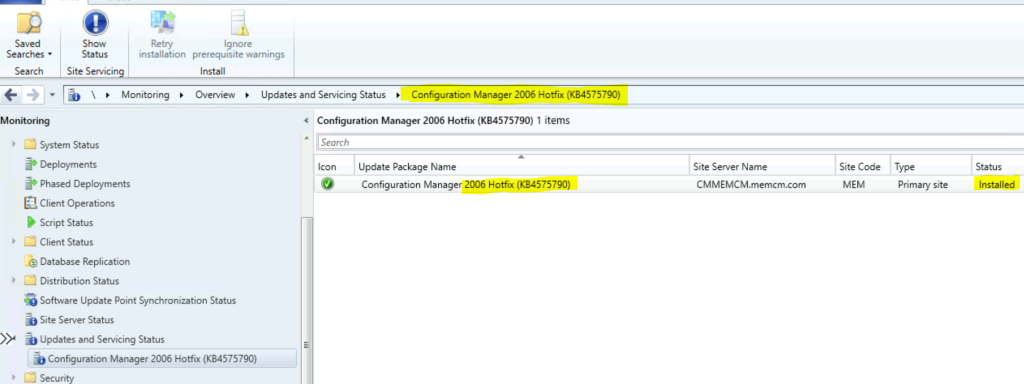Viewport: 1024px width, 384px height.
Task: Click the MEM site code cell
Action: click(854, 185)
